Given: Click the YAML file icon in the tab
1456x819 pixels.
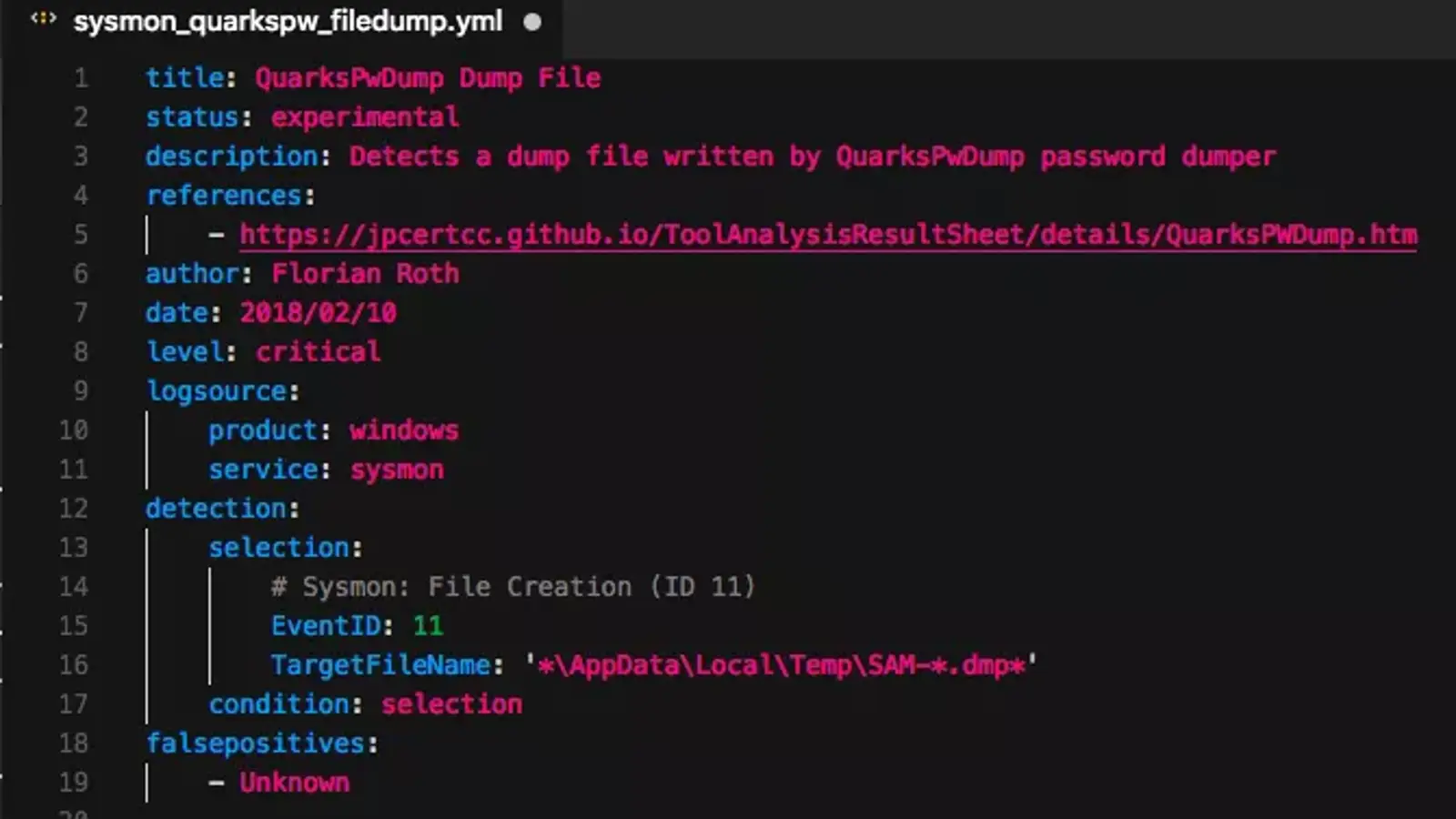Looking at the screenshot, I should click(43, 19).
